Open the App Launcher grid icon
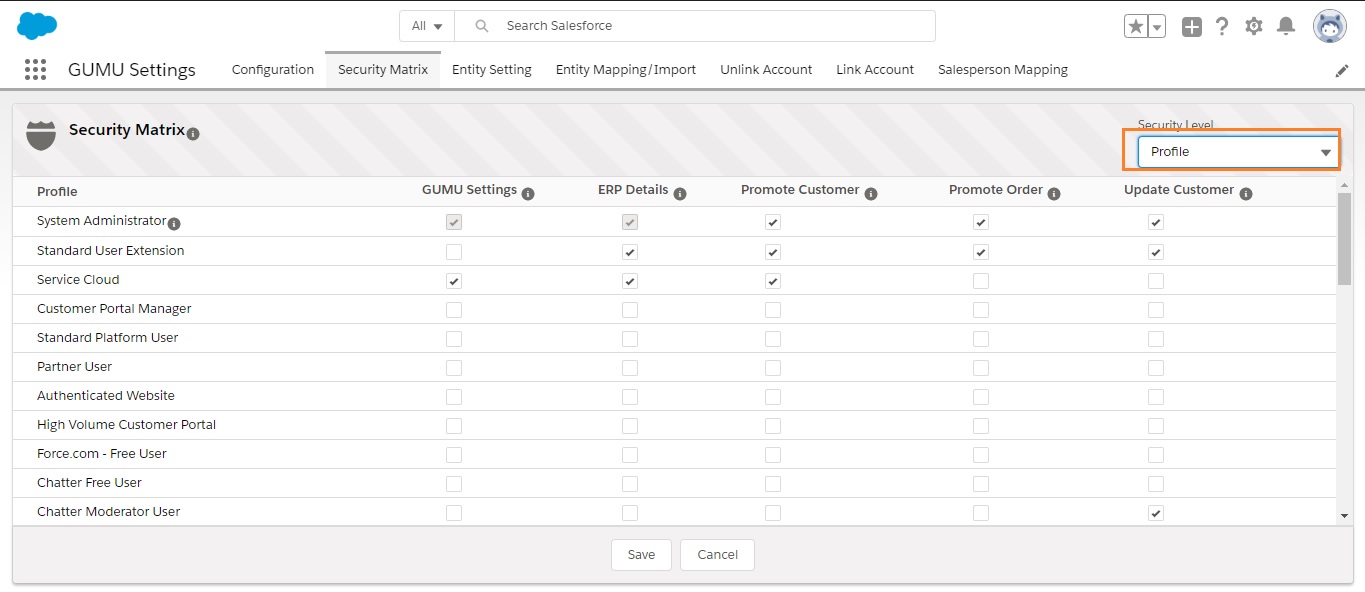This screenshot has width=1365, height=592. pos(35,69)
